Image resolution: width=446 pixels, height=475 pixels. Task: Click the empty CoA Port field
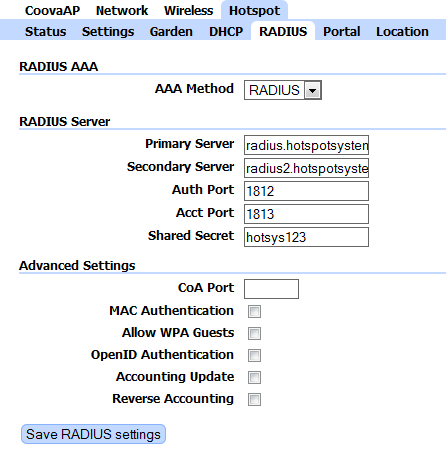coord(271,289)
